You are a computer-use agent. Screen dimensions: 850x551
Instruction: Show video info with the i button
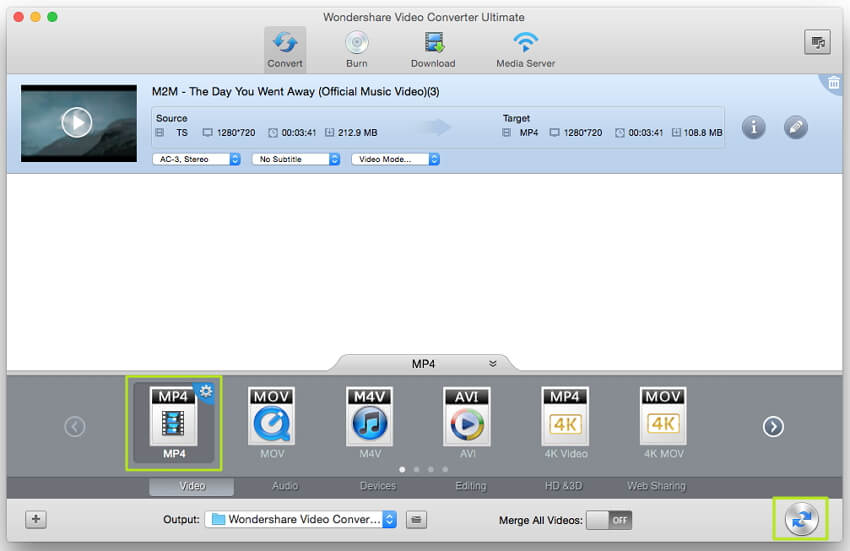[754, 127]
